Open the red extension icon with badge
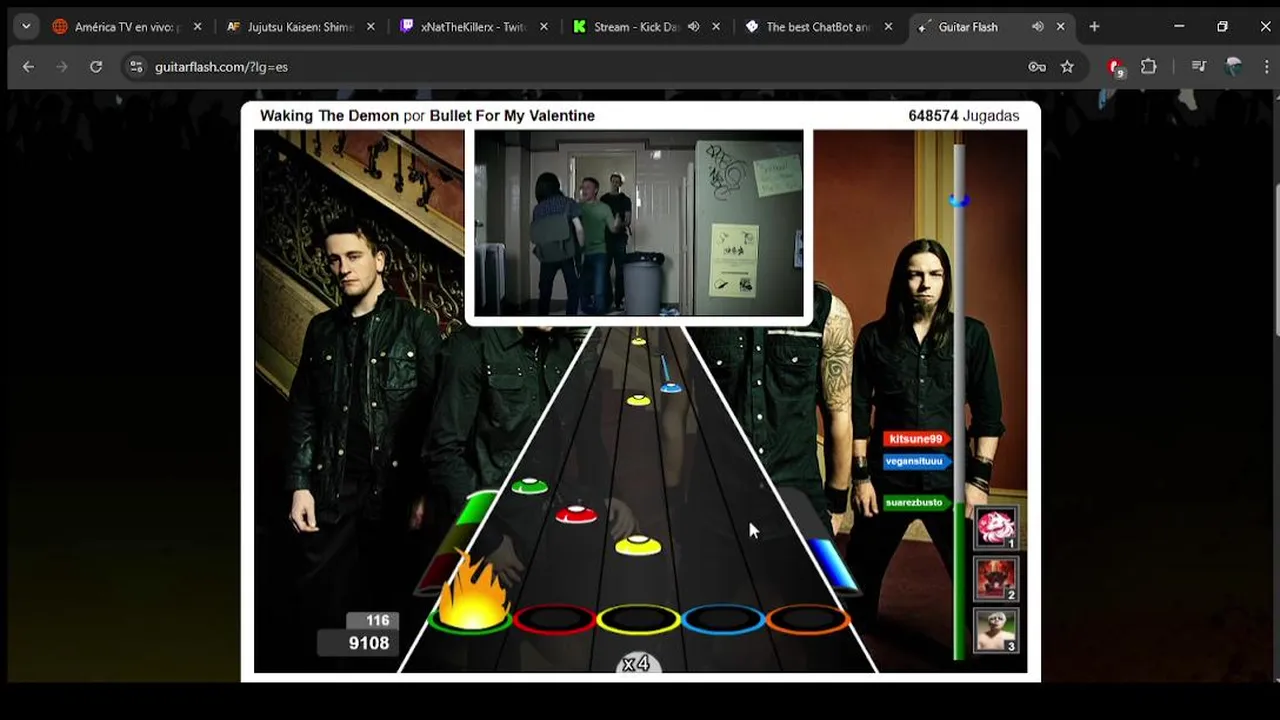This screenshot has height=720, width=1280. (x=1116, y=67)
